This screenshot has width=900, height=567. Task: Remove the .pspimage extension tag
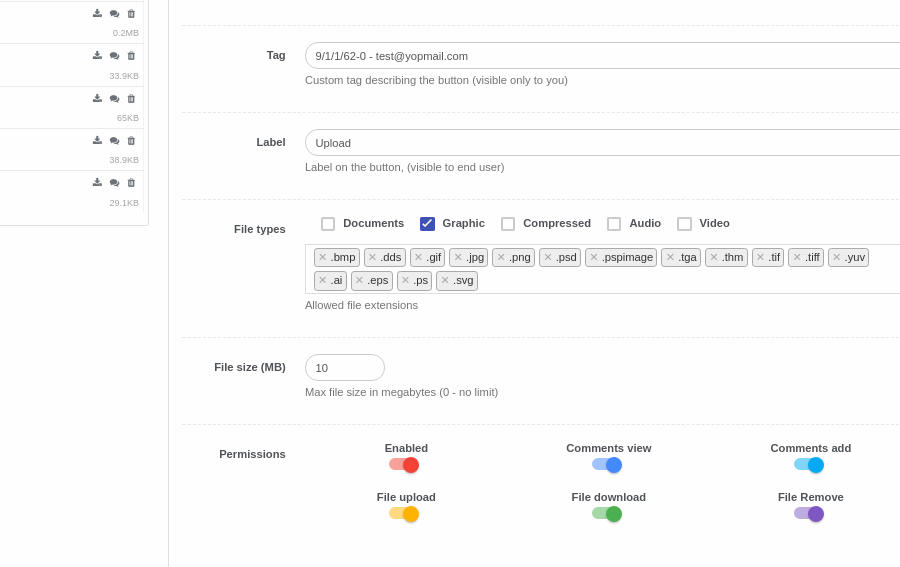pos(594,257)
